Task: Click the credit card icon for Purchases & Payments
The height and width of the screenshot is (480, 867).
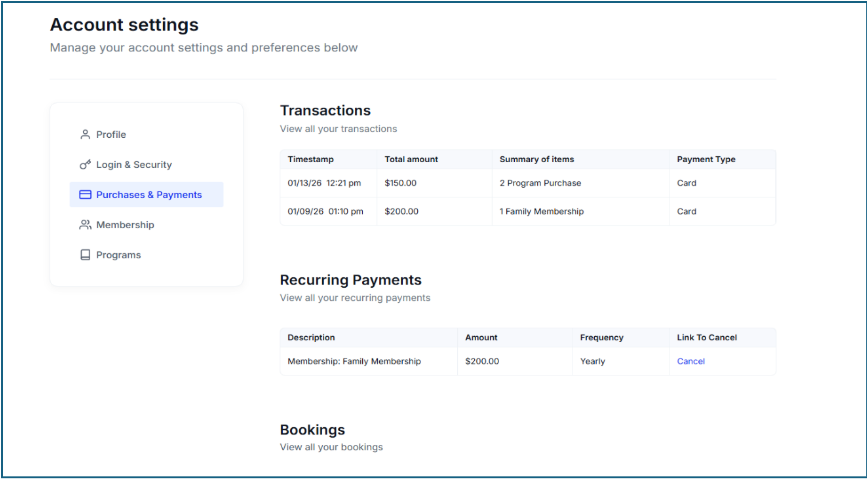Action: click(85, 195)
